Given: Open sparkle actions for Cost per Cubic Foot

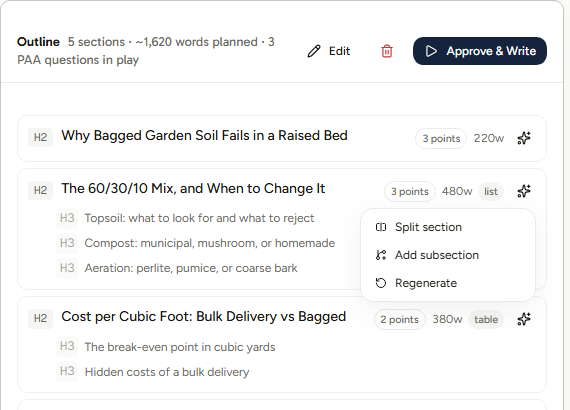Looking at the screenshot, I should click(x=524, y=319).
